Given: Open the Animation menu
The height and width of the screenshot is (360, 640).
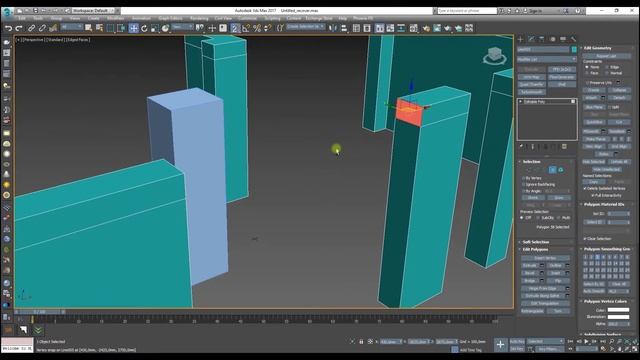Looking at the screenshot, I should click(141, 19).
